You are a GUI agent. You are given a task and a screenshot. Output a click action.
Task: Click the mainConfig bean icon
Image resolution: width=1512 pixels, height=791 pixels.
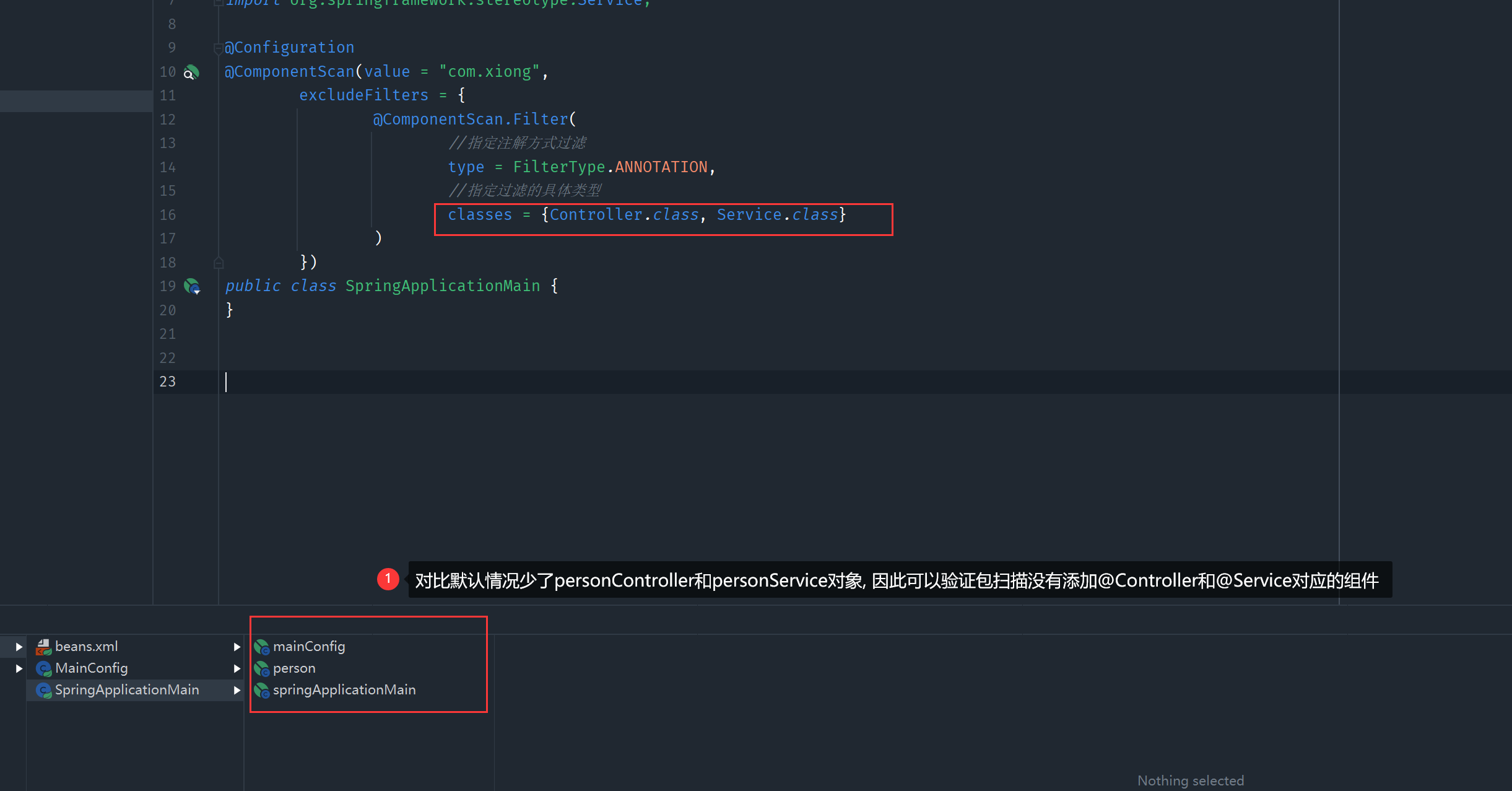261,647
